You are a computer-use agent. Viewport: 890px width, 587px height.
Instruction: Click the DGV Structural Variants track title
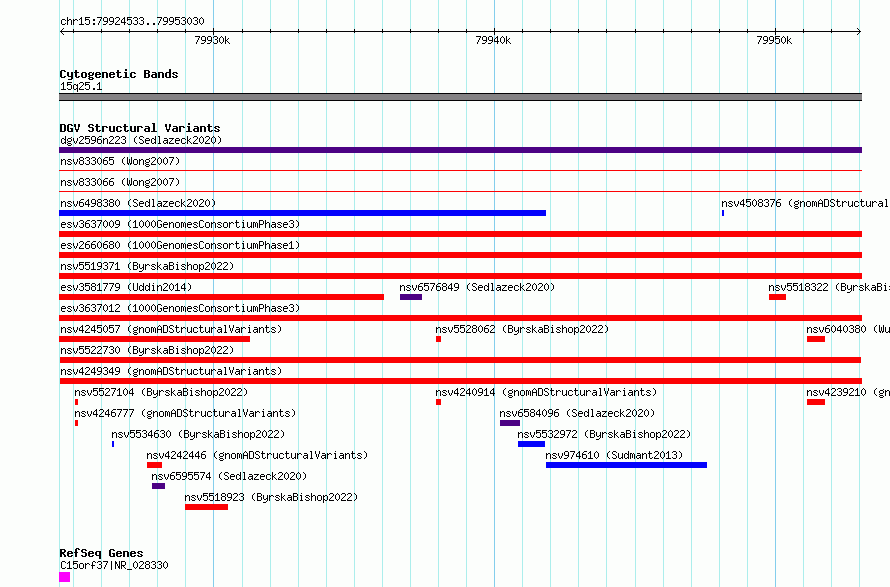pyautogui.click(x=140, y=128)
